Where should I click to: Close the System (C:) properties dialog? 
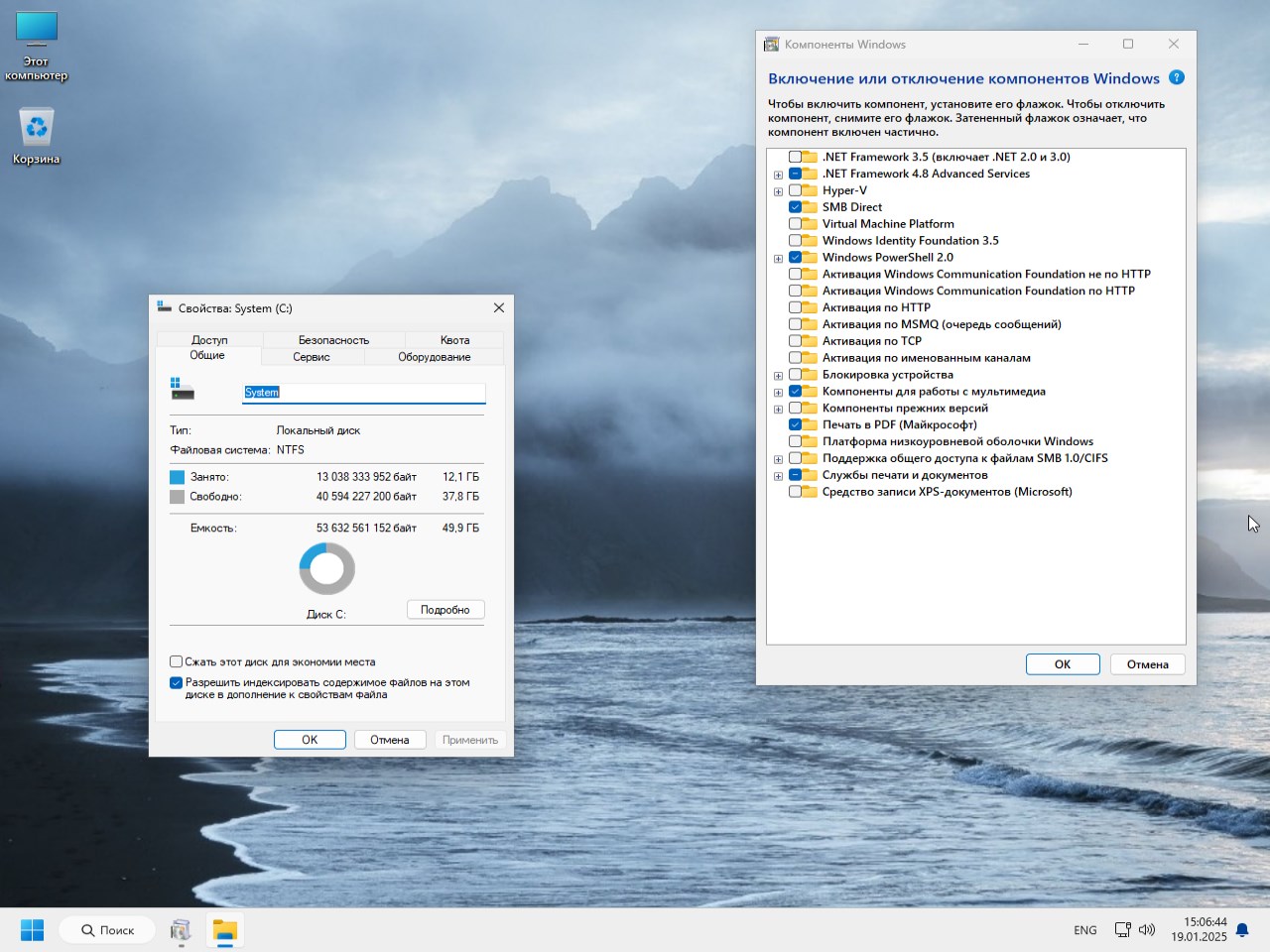(499, 307)
